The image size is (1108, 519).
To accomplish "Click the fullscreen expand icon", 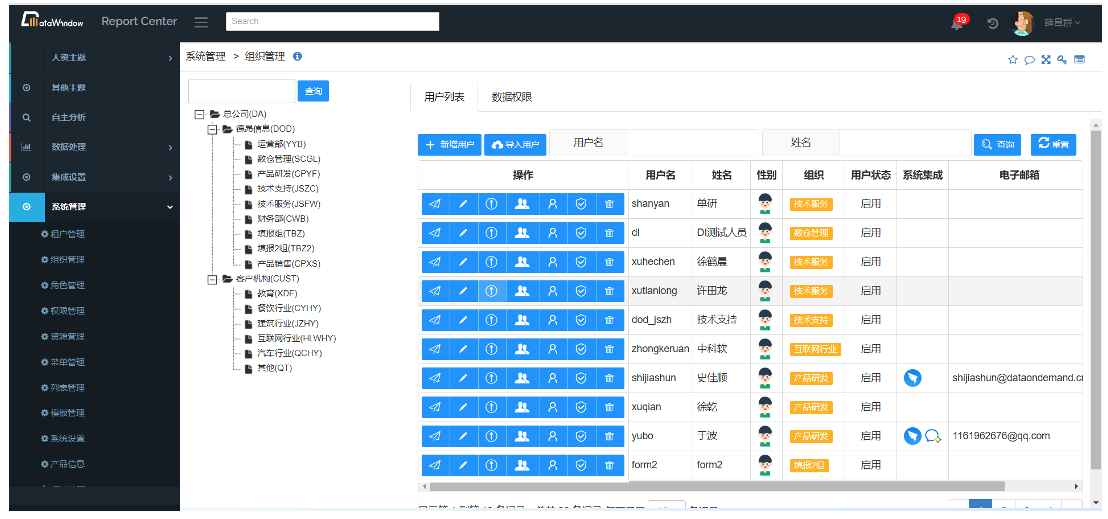I will (1046, 60).
